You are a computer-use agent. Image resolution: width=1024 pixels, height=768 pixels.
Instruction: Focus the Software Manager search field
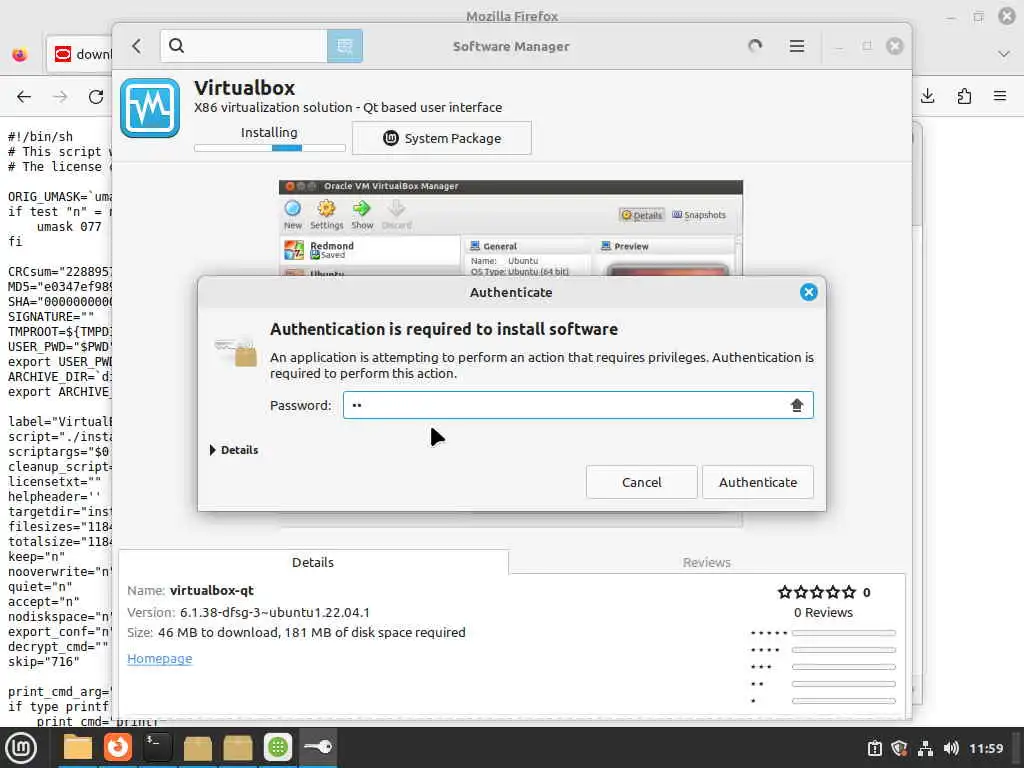tap(244, 46)
